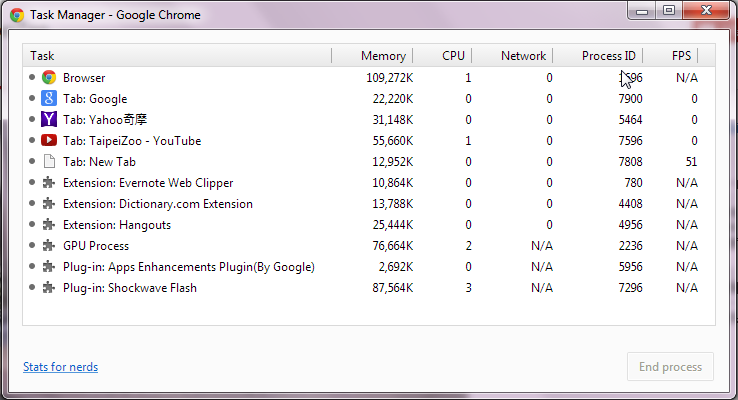Select the Extension: Hangouts row

point(117,225)
